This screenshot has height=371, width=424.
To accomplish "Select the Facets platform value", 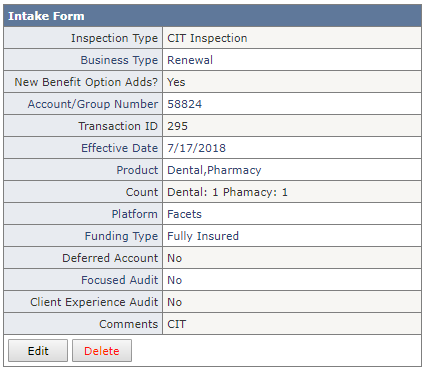I will click(x=184, y=214).
